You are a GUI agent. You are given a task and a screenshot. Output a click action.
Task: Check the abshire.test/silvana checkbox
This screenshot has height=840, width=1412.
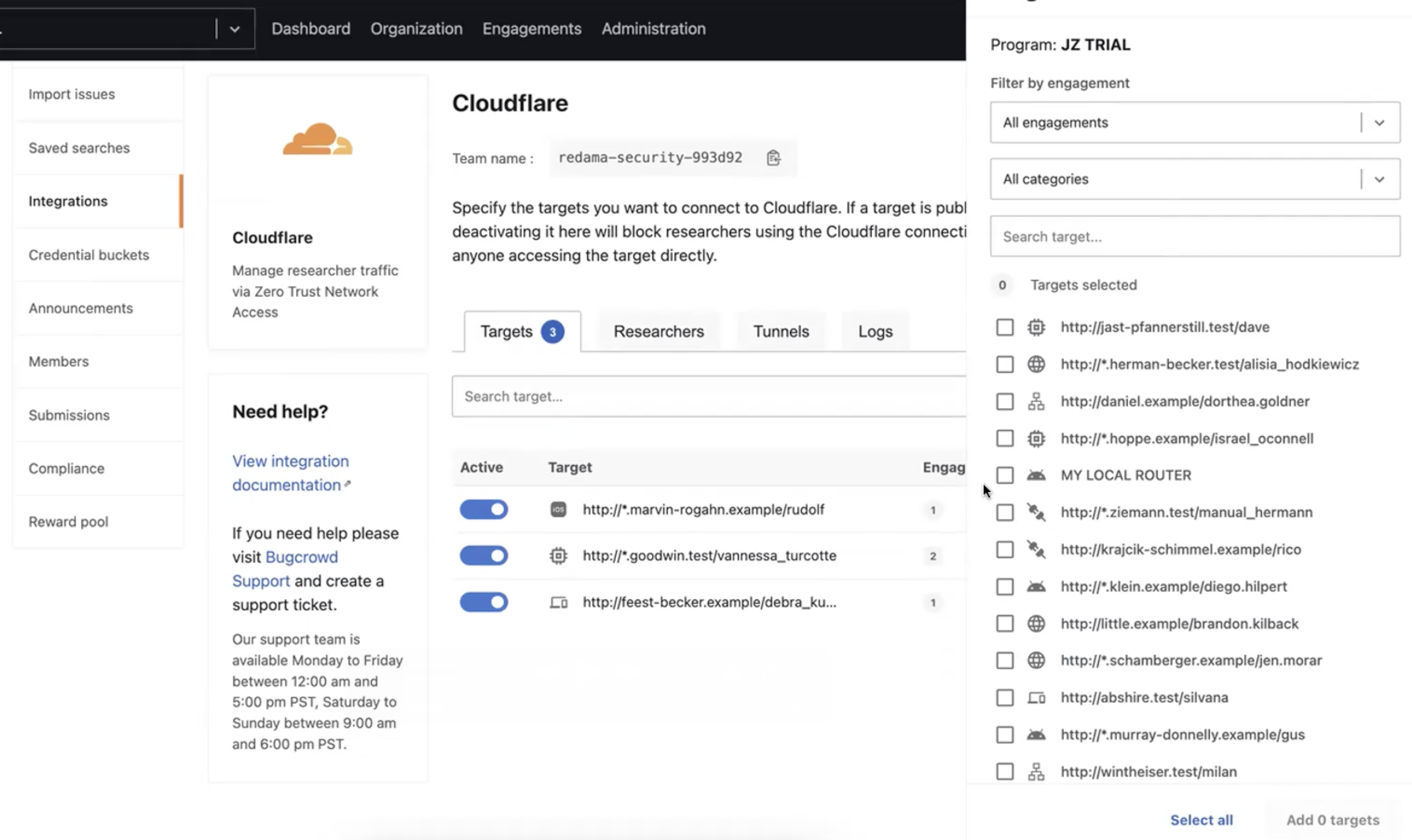pos(1004,697)
